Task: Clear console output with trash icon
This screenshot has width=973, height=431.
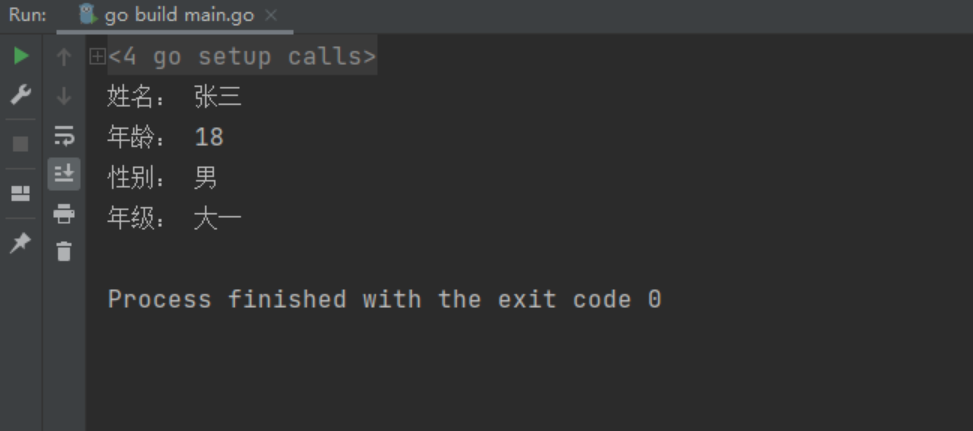Action: (64, 251)
